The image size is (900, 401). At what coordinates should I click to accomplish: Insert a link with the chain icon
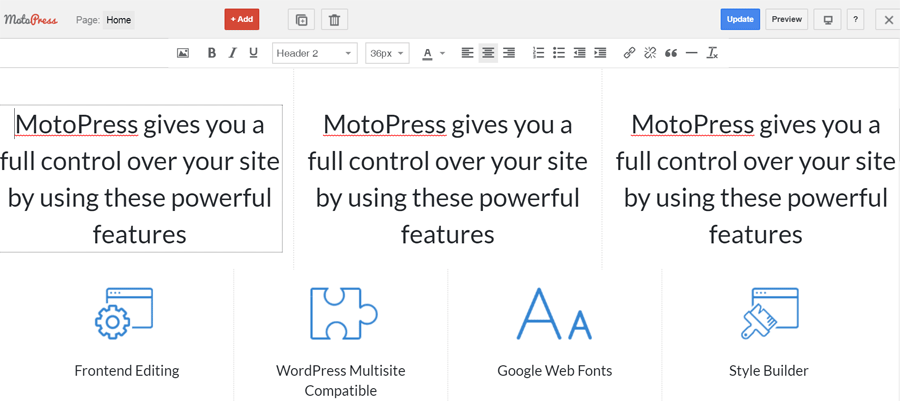click(x=629, y=53)
